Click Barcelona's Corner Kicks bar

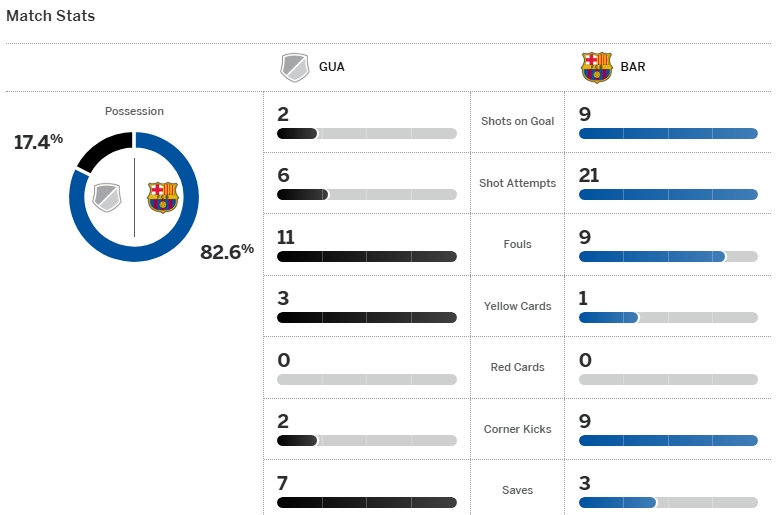click(668, 441)
